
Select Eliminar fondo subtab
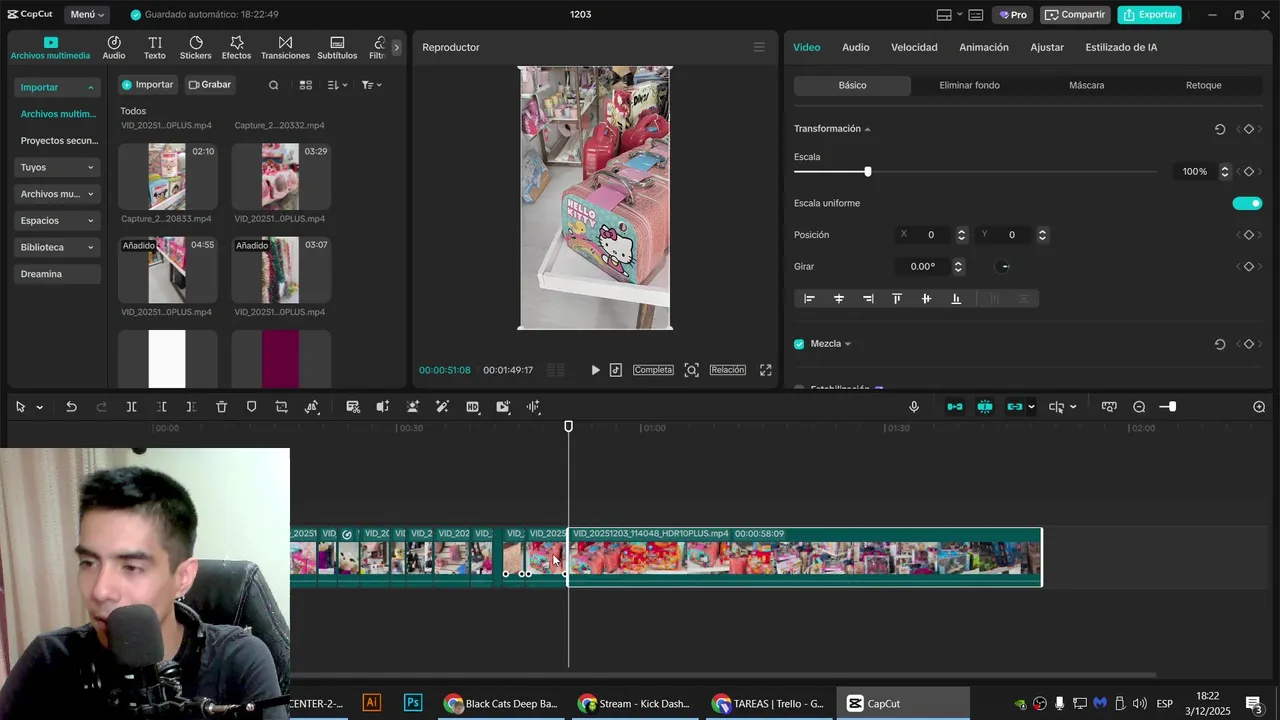point(969,85)
